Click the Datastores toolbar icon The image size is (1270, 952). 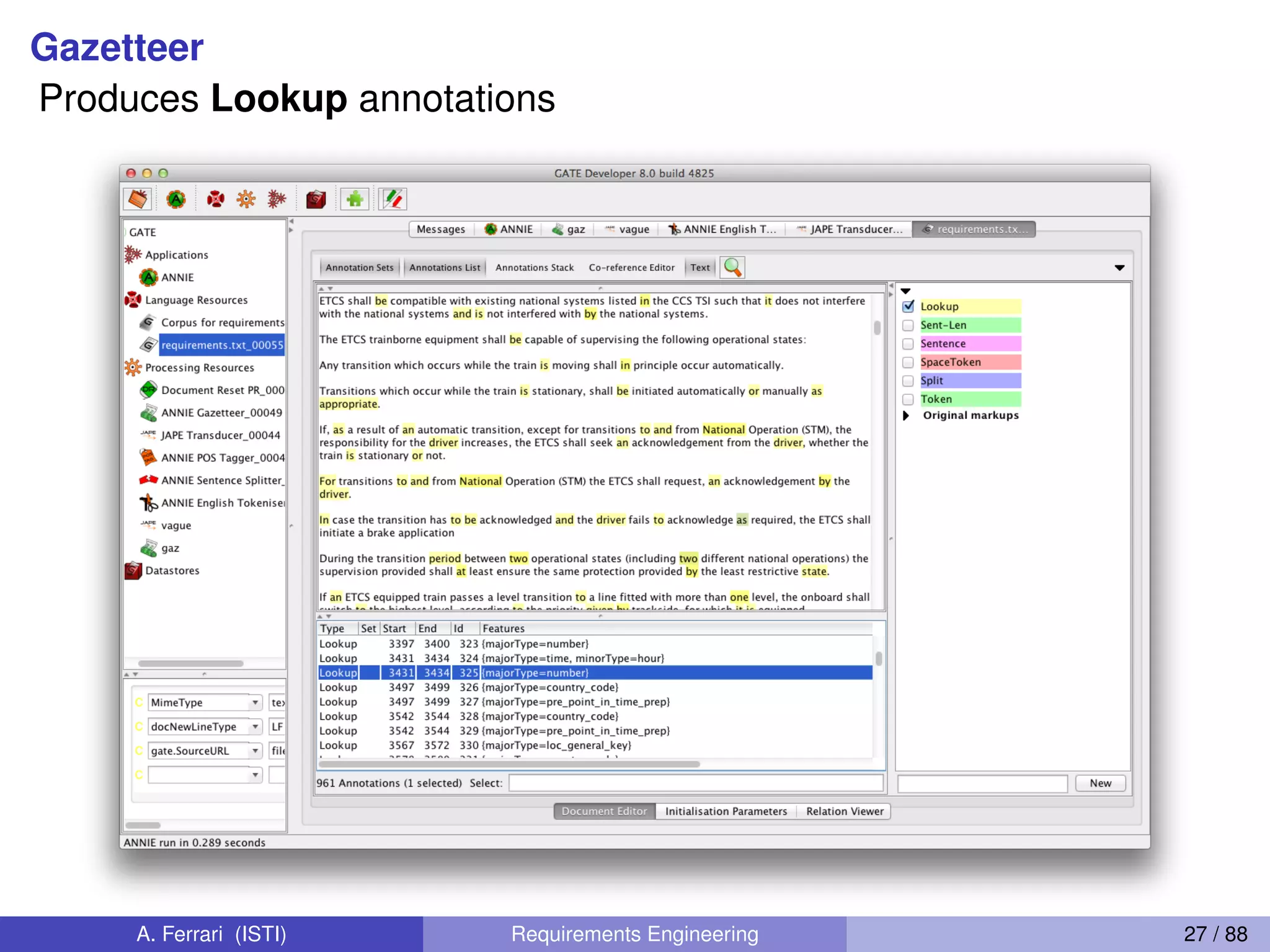pyautogui.click(x=316, y=199)
